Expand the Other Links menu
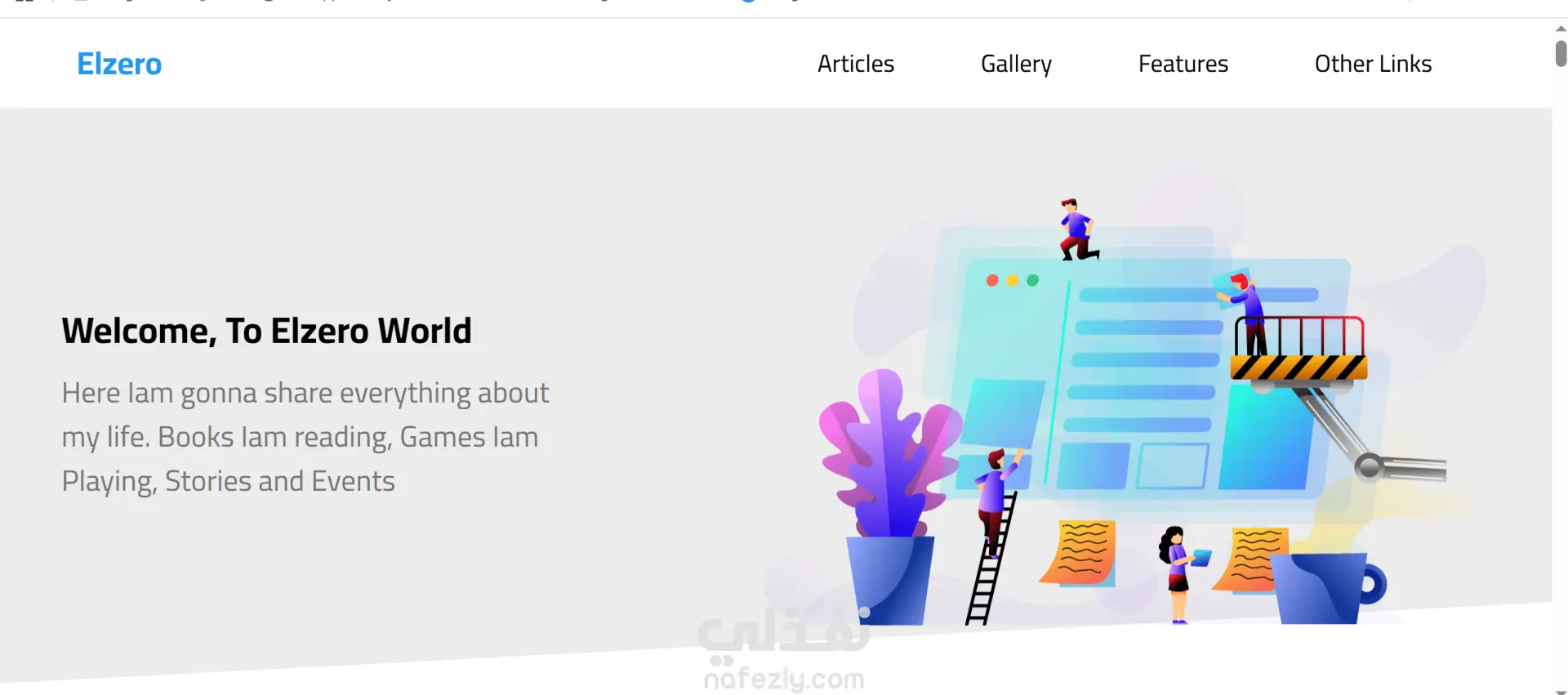The width and height of the screenshot is (1568, 695). [x=1373, y=64]
